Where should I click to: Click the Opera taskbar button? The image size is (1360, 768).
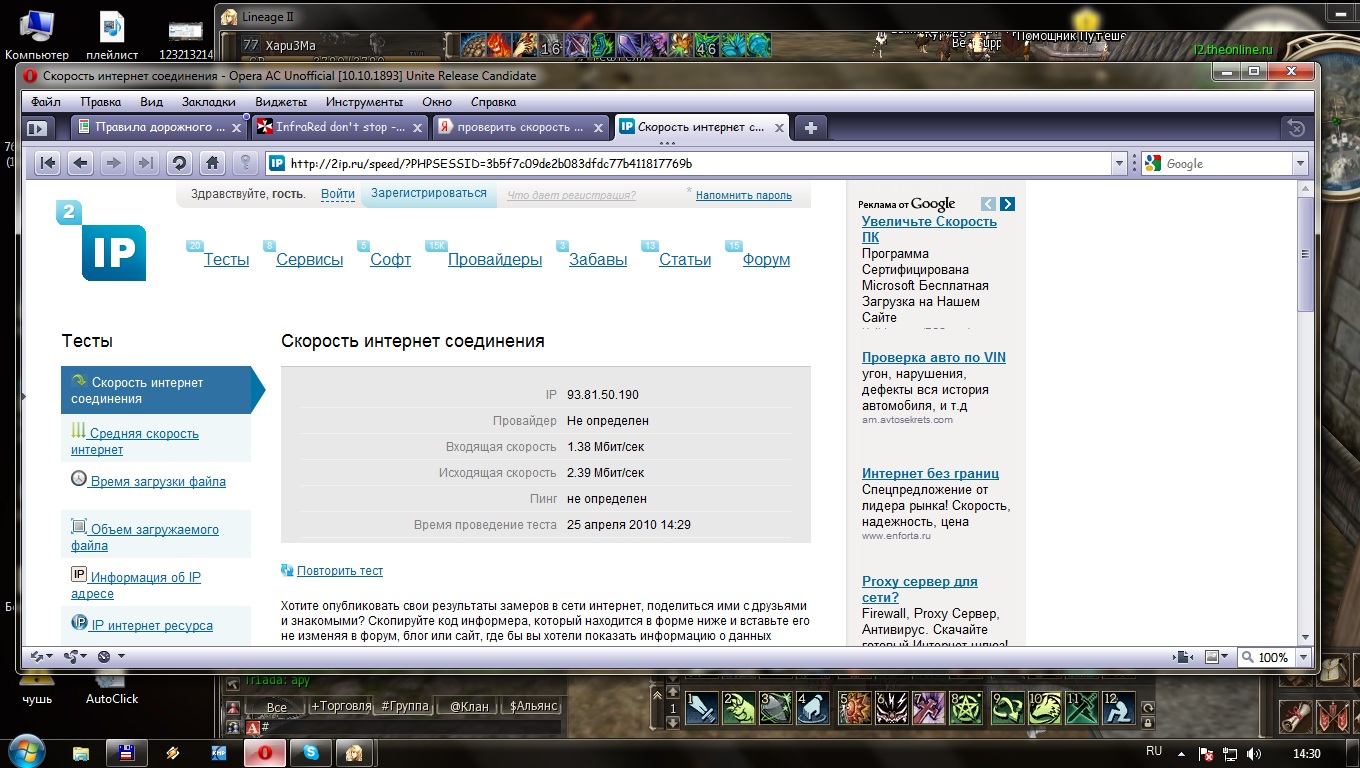[x=265, y=753]
